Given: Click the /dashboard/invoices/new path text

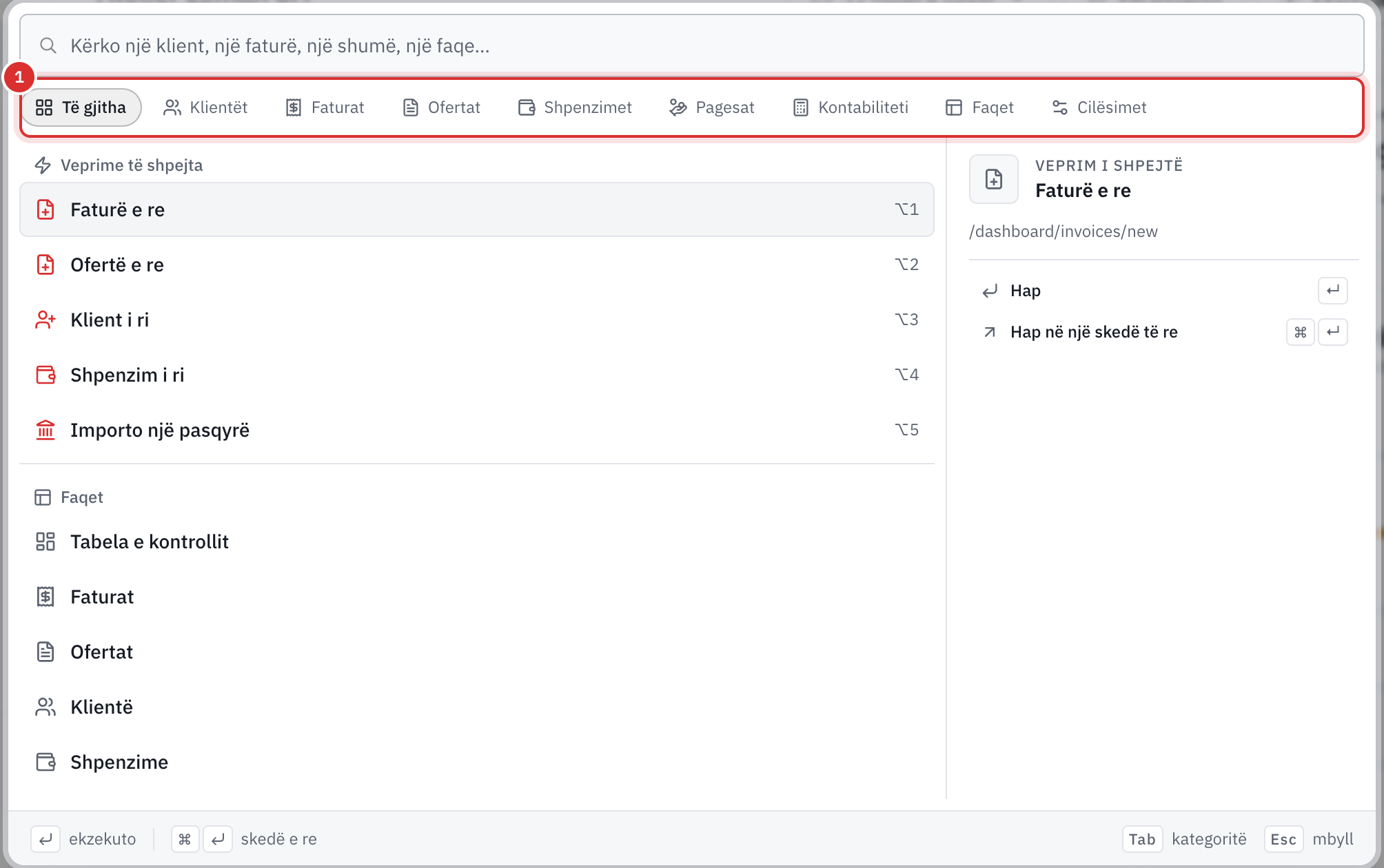Looking at the screenshot, I should tap(1064, 231).
